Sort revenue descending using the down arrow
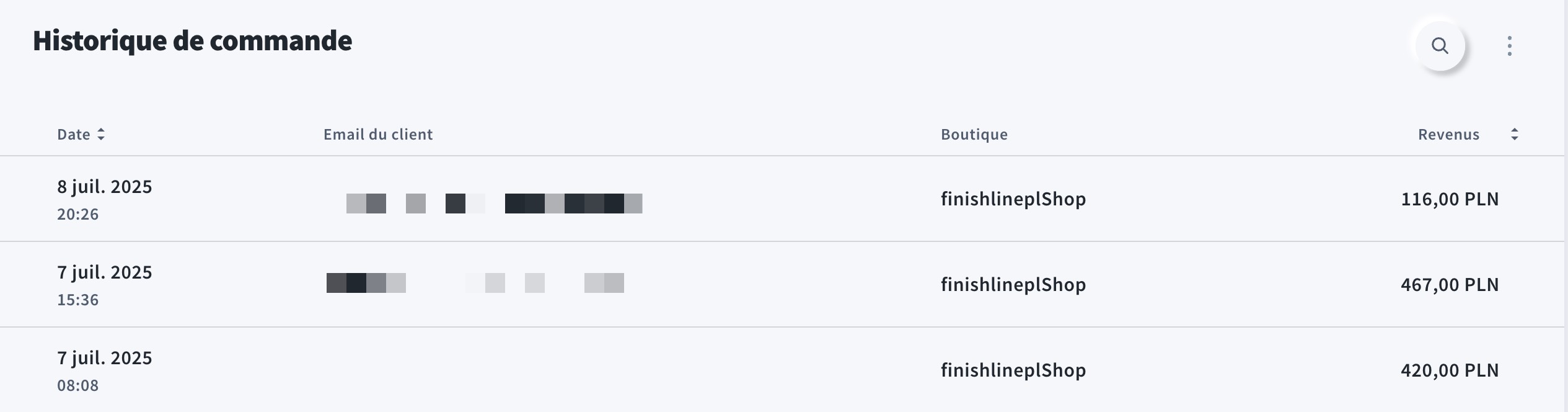 tap(1515, 137)
